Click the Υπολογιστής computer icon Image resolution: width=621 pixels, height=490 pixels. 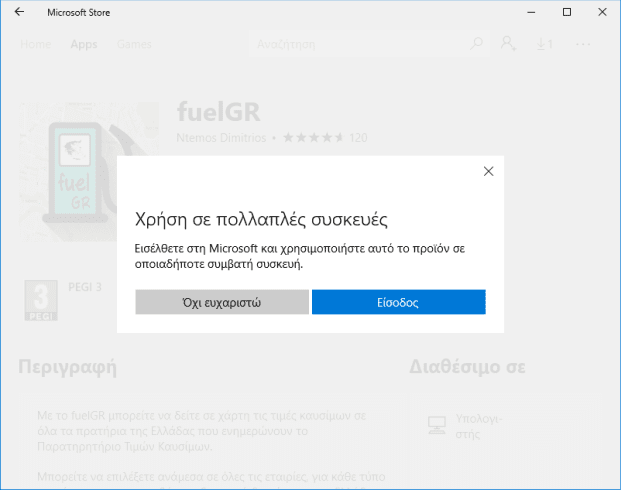pyautogui.click(x=437, y=425)
